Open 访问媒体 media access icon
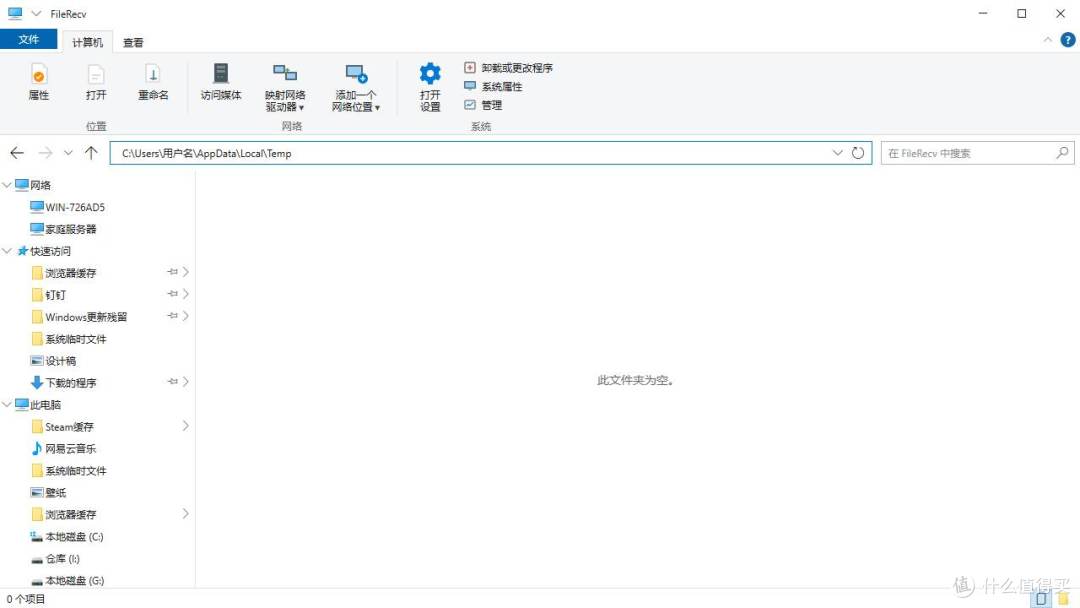The width and height of the screenshot is (1080, 608). (221, 82)
